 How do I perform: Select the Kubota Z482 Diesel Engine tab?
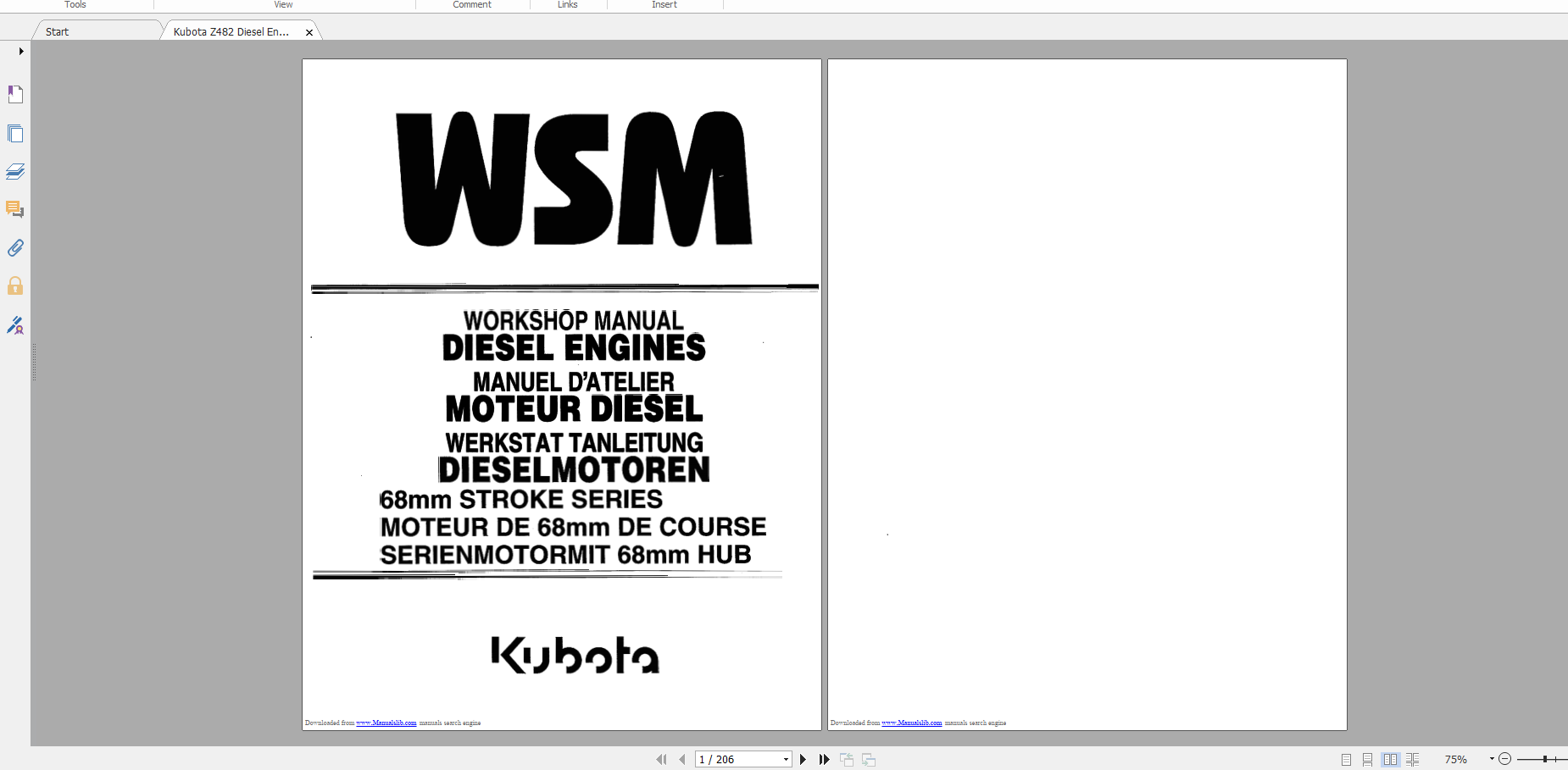click(x=231, y=31)
